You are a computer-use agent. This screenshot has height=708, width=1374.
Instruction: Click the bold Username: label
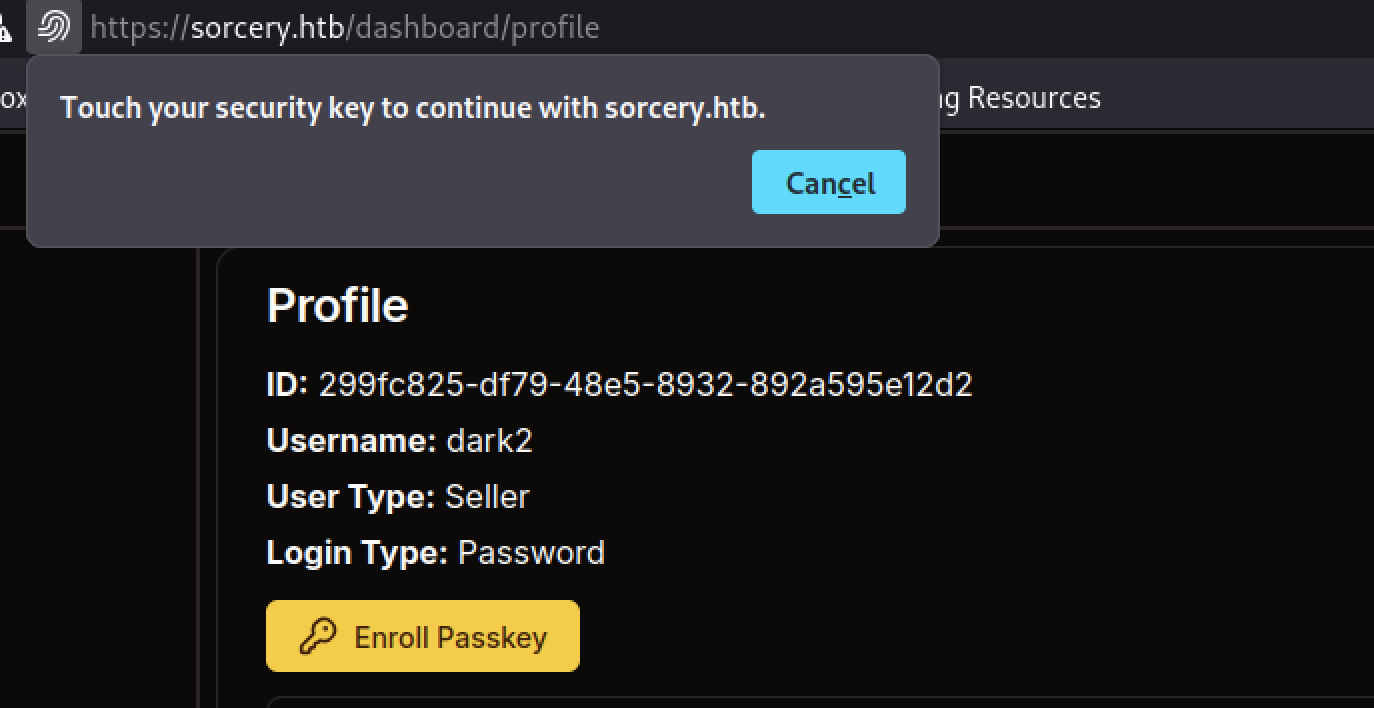coord(351,441)
